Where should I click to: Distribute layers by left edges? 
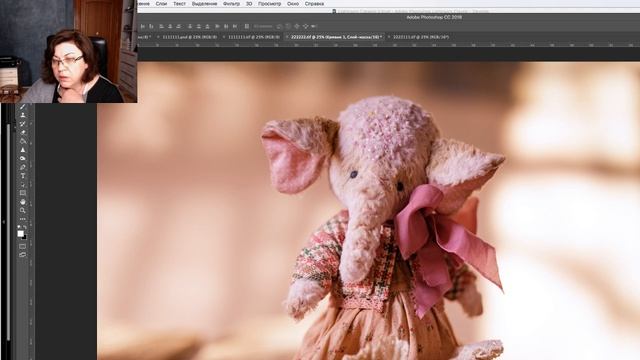pos(217,26)
